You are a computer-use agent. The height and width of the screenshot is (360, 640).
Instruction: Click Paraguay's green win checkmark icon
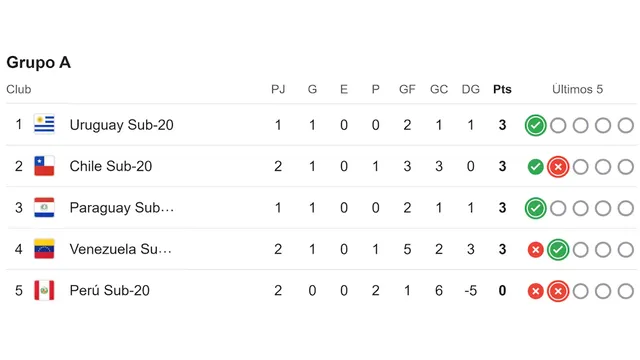point(536,208)
